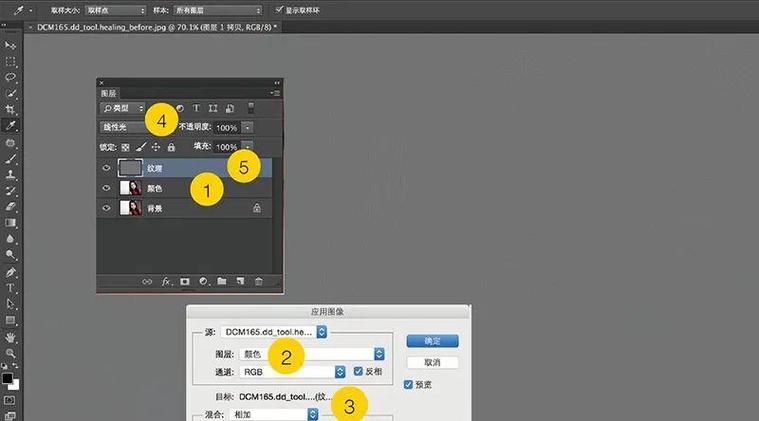Image resolution: width=759 pixels, height=421 pixels.
Task: Select the Eraser tool
Action: [10, 207]
